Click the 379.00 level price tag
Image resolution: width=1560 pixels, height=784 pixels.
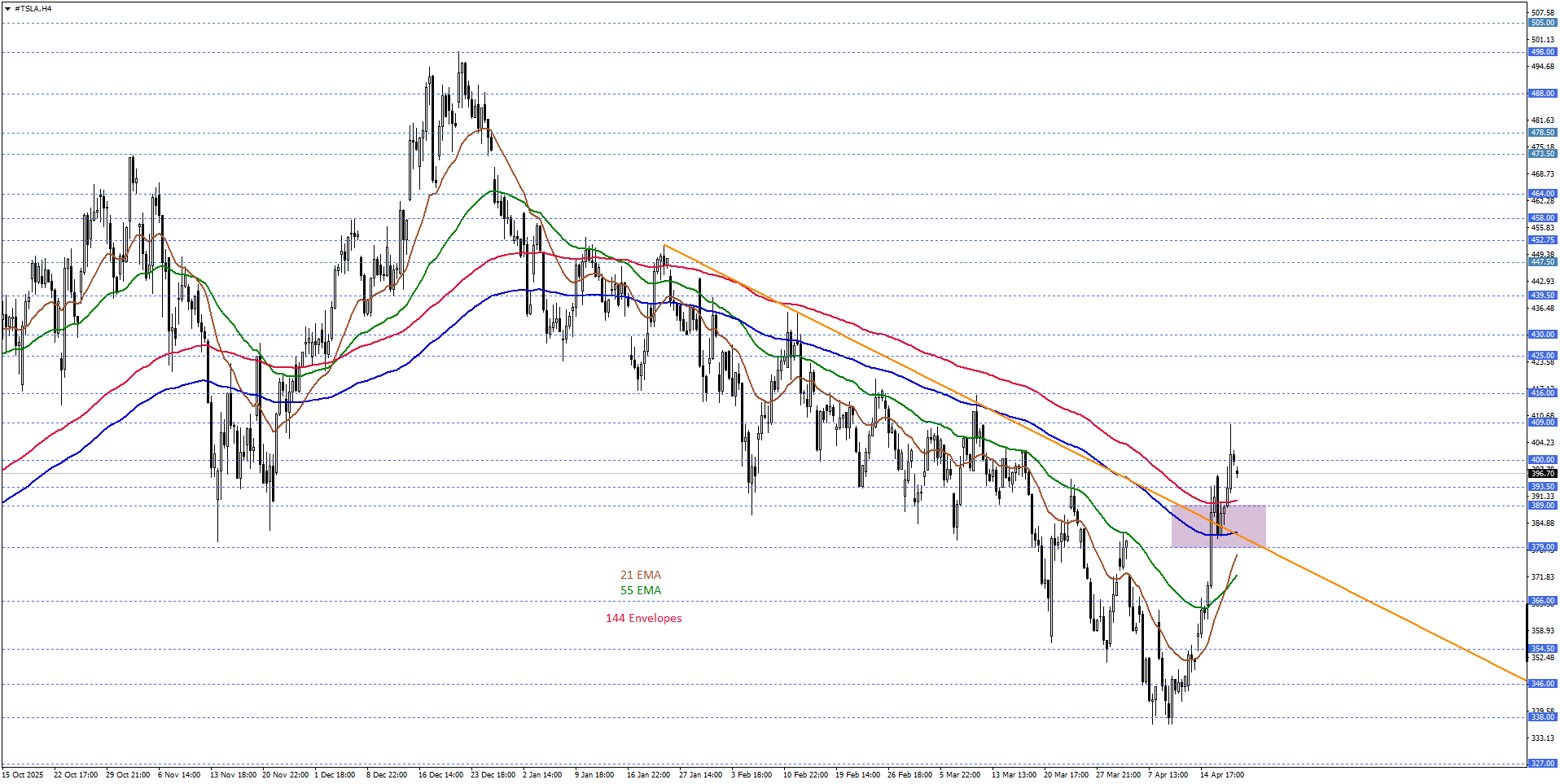click(1542, 547)
